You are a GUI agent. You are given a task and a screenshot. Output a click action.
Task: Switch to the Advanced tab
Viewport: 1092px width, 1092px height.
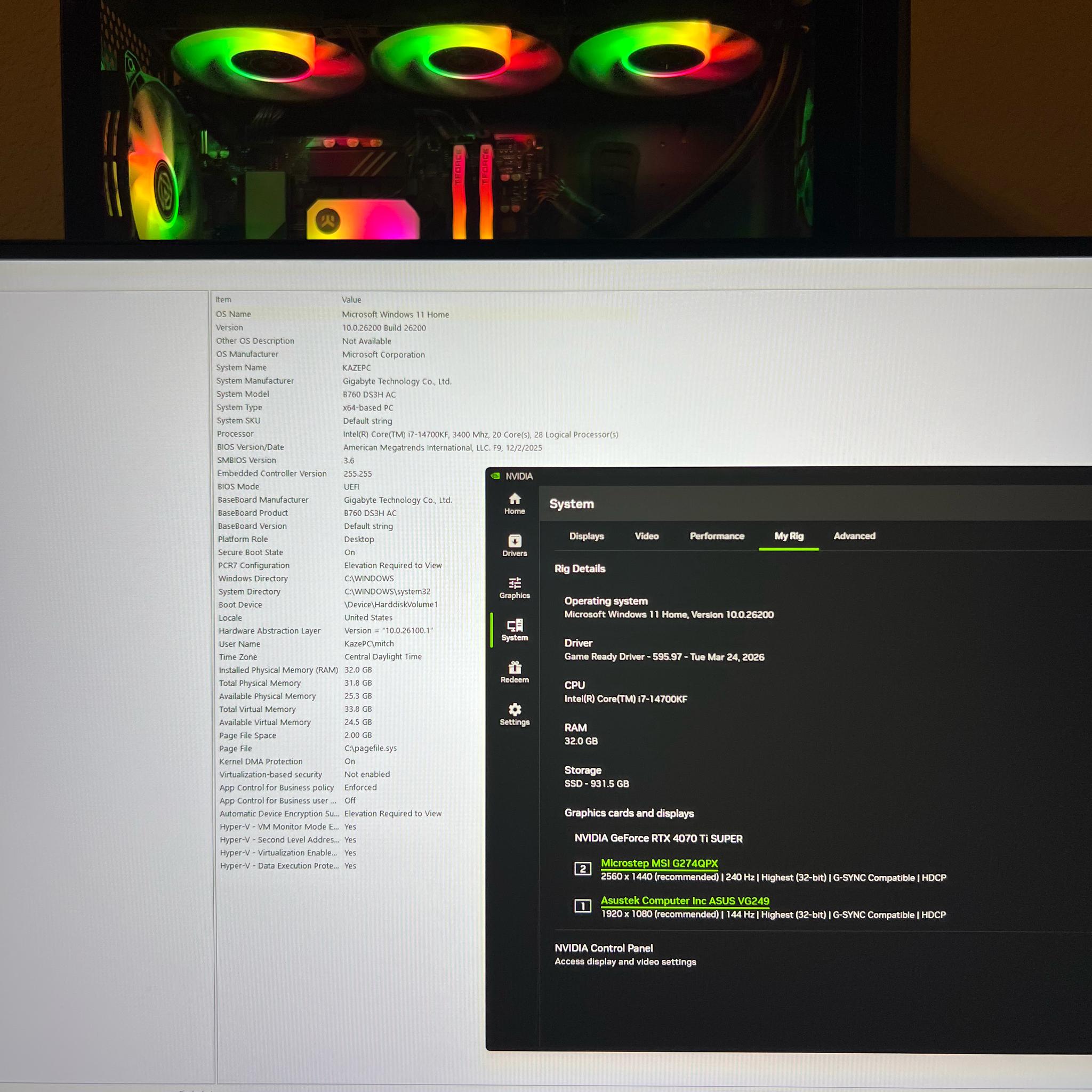(x=854, y=536)
